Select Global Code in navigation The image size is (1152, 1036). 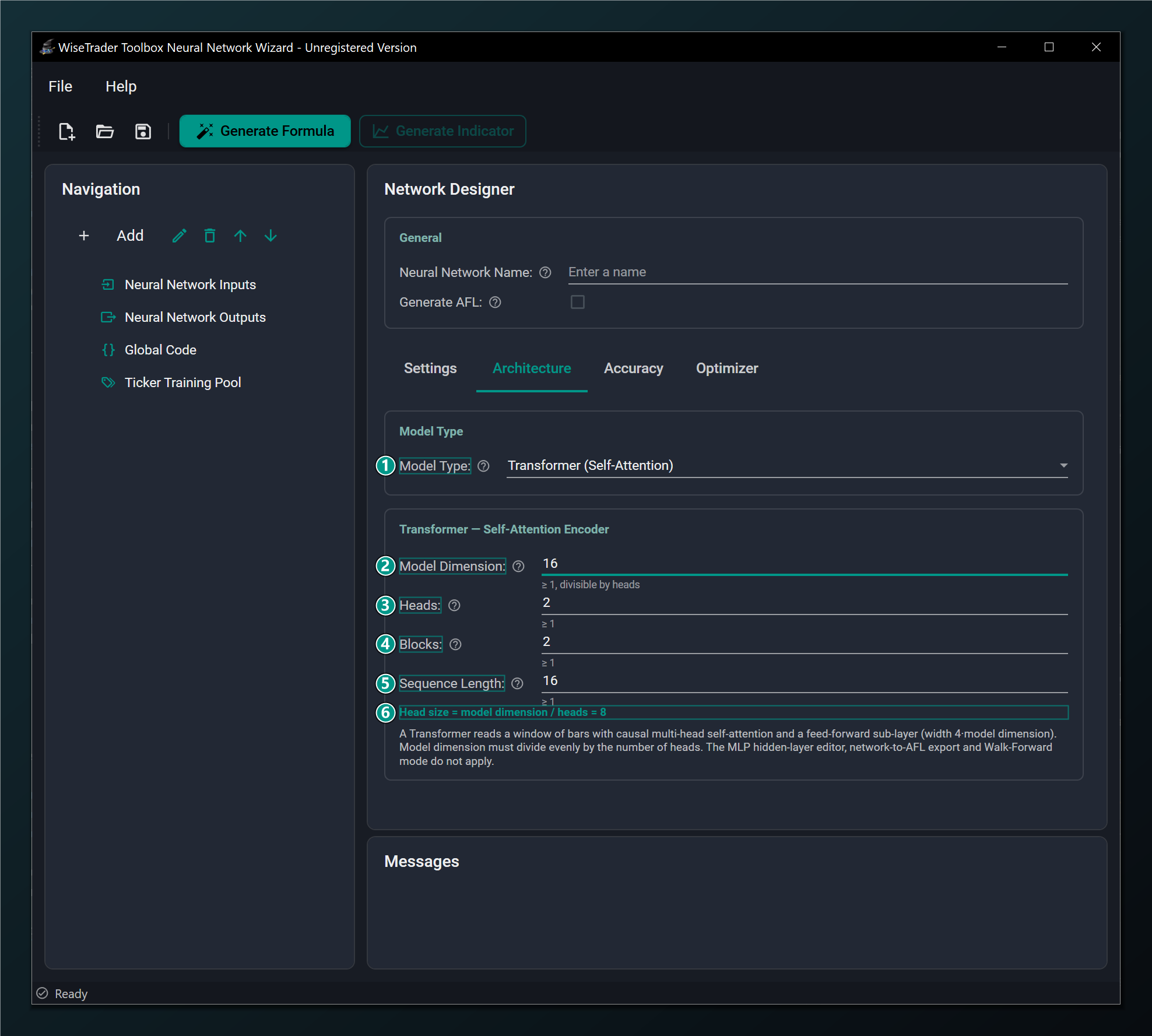coord(160,350)
